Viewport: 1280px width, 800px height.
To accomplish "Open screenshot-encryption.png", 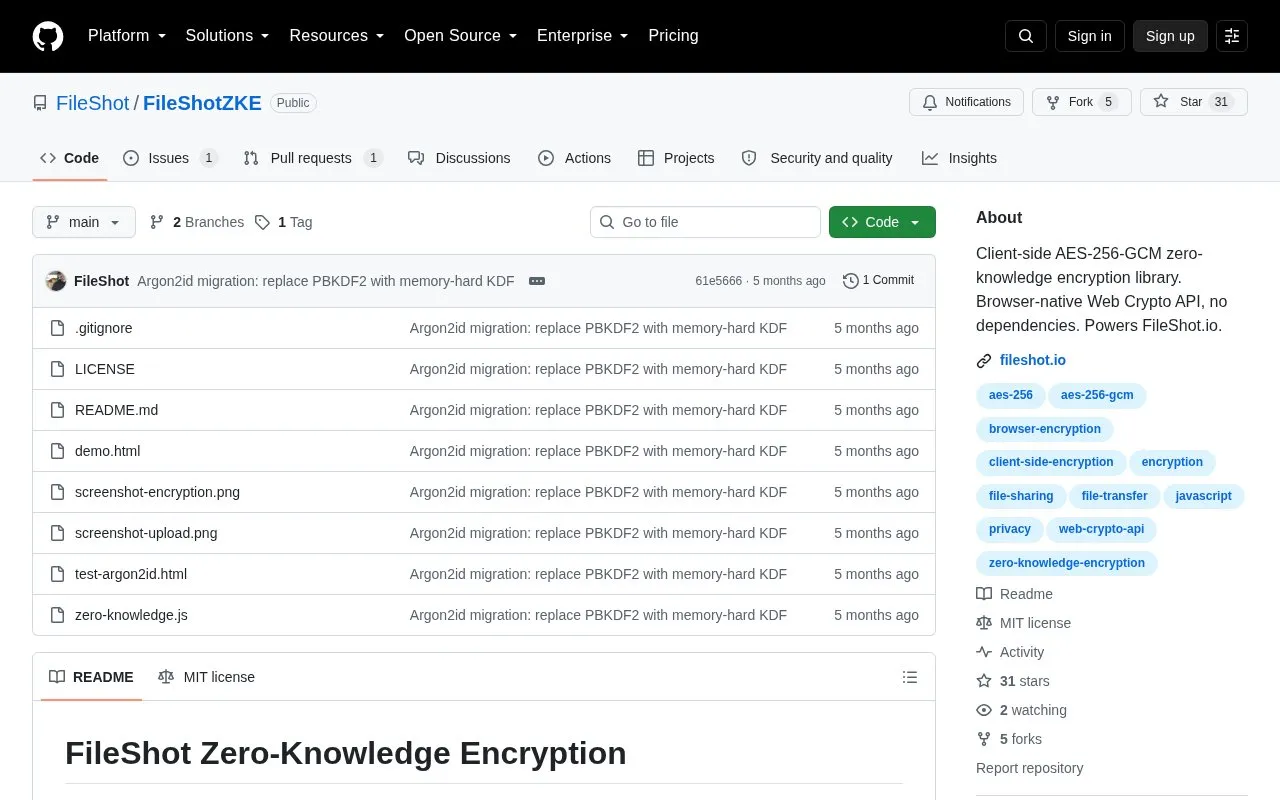I will click(x=157, y=492).
